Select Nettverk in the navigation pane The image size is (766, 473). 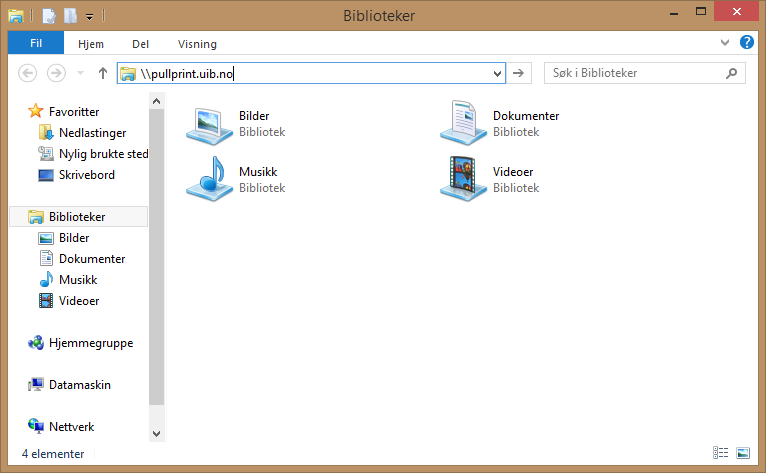pyautogui.click(x=71, y=426)
